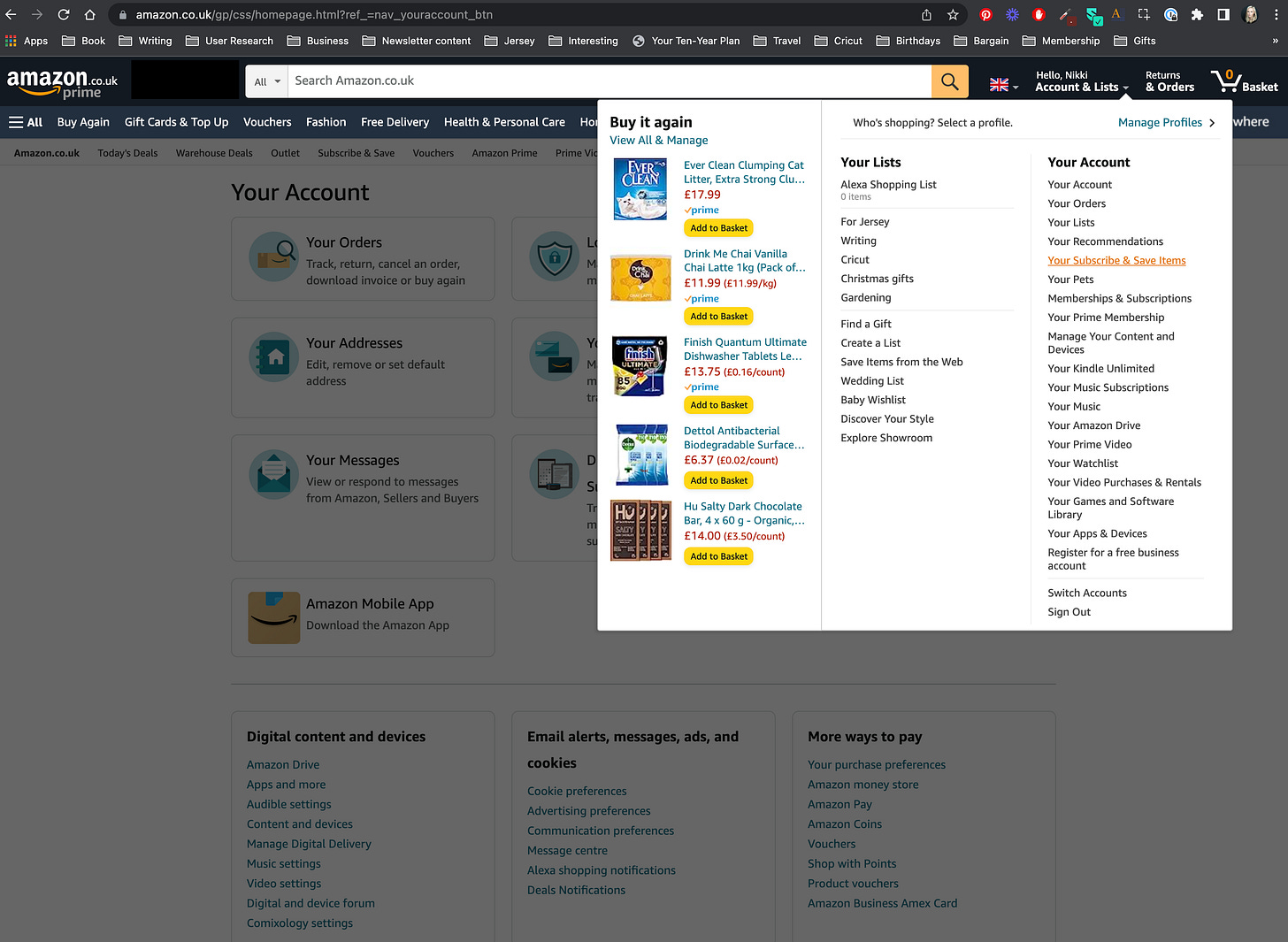Open Your Ten-Year Plan bookmark

click(686, 41)
